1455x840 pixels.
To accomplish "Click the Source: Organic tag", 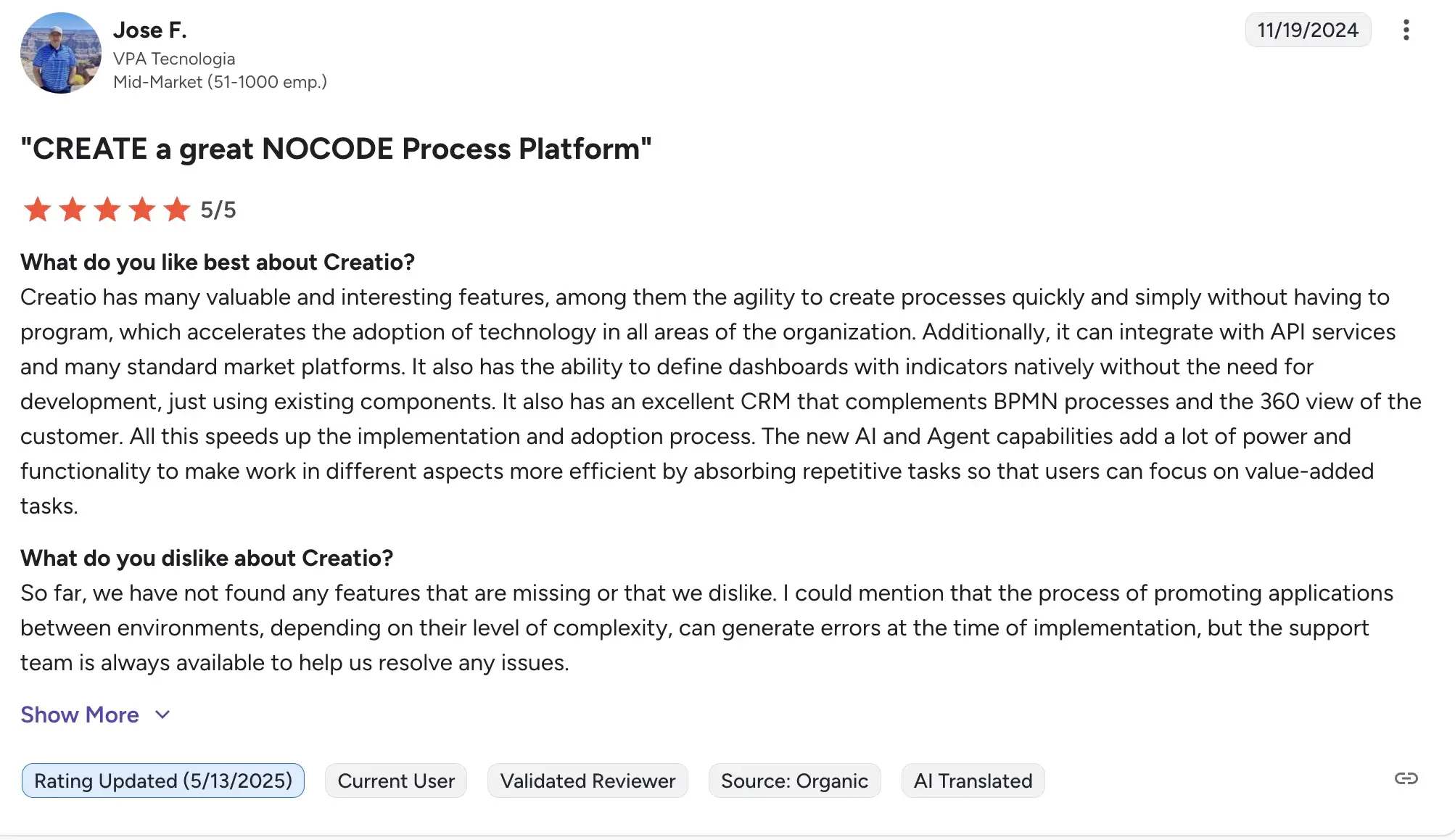I will tap(794, 781).
